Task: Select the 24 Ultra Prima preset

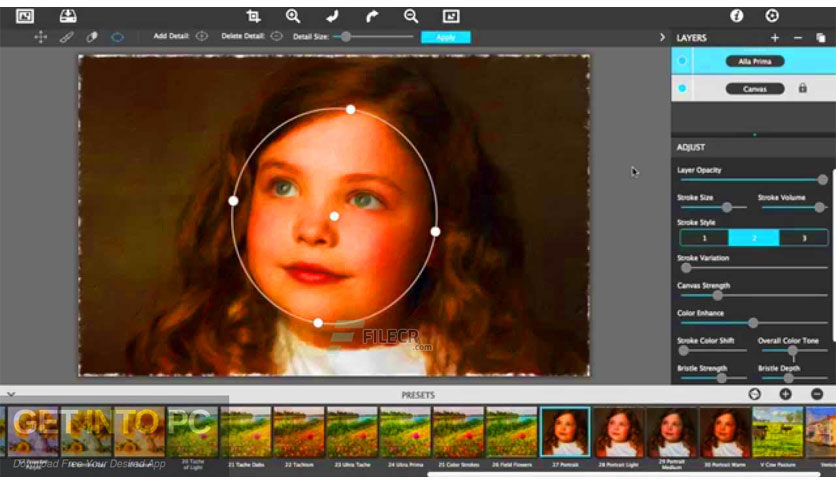Action: (405, 432)
